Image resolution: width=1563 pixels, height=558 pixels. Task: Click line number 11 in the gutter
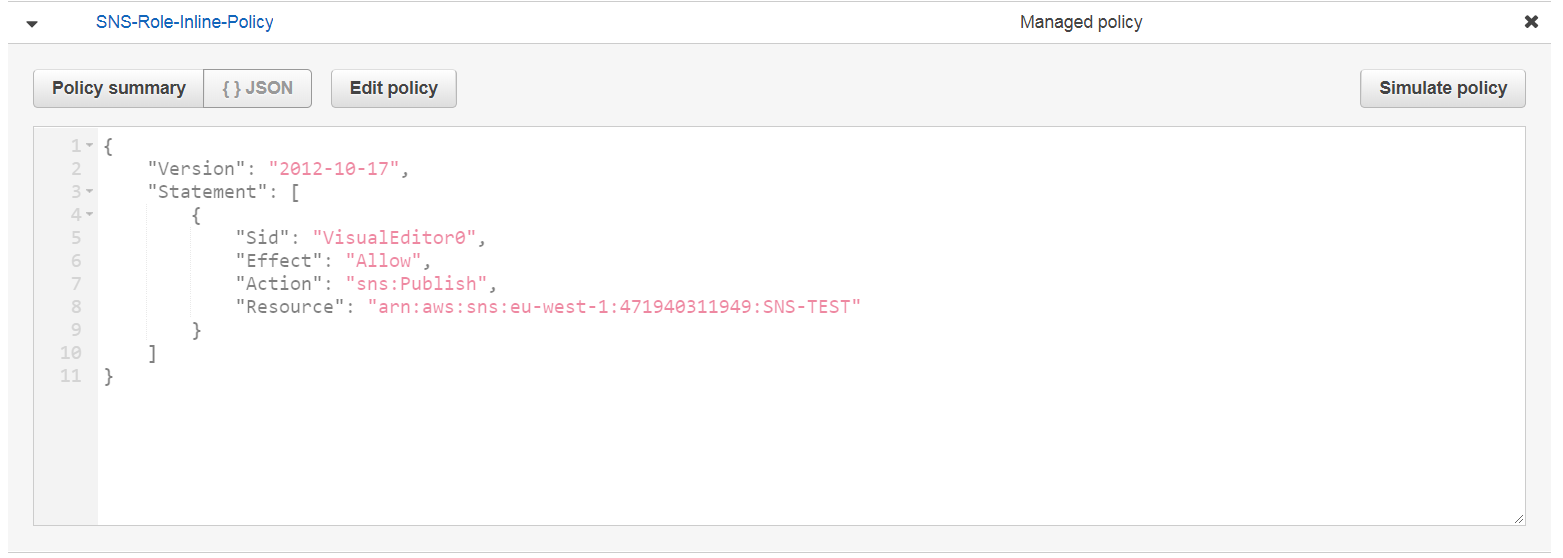click(71, 376)
